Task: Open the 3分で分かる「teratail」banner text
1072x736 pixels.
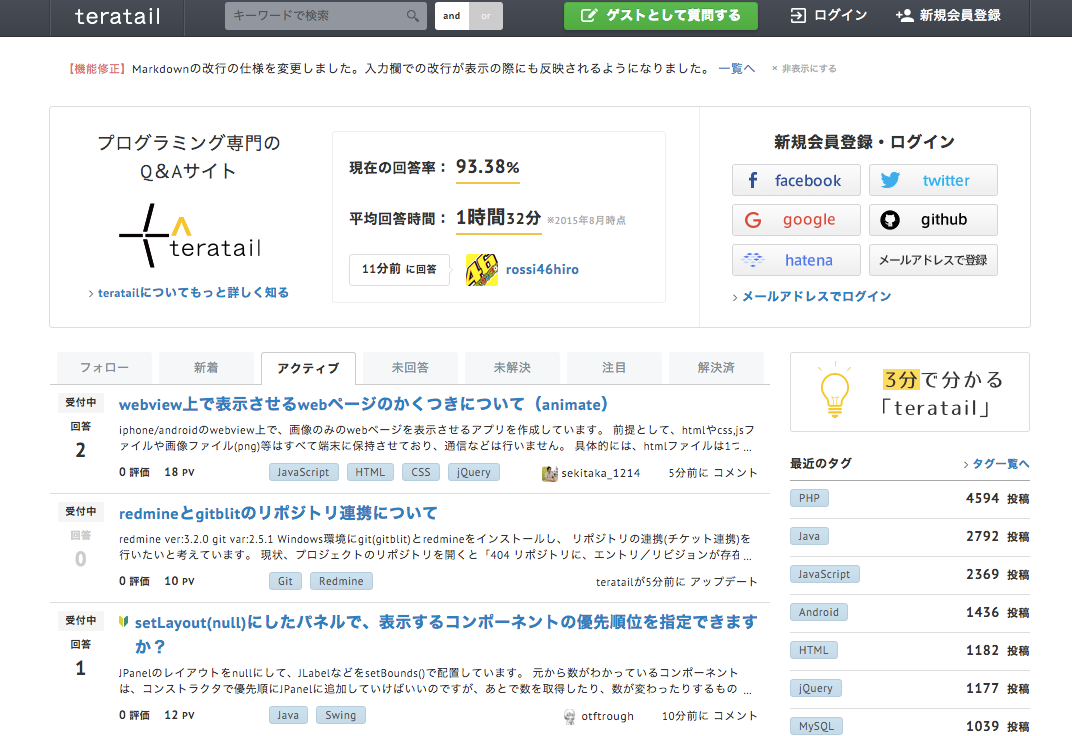Action: [943, 394]
